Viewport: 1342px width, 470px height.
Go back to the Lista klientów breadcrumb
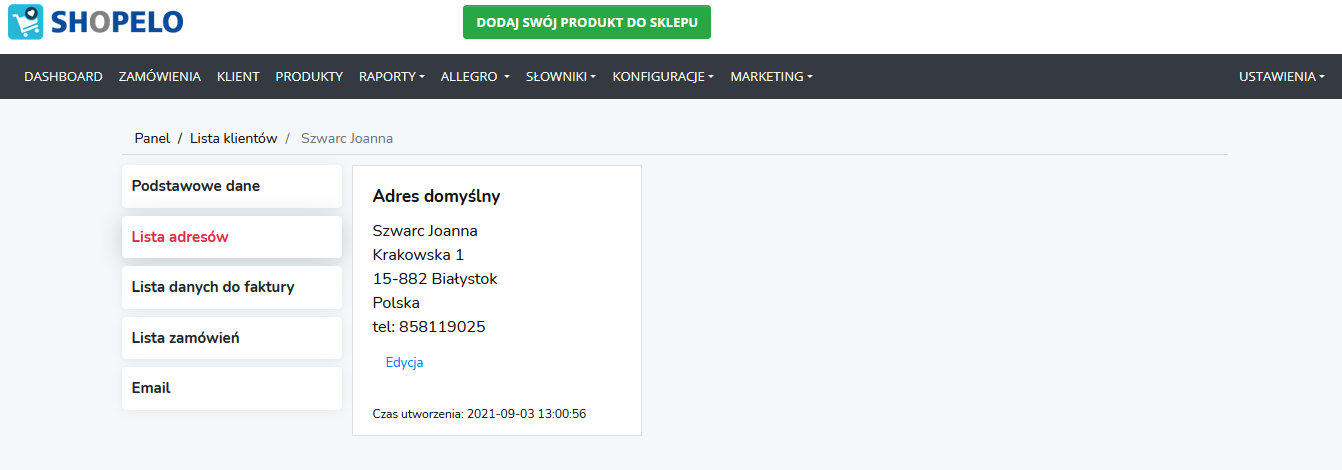point(233,138)
